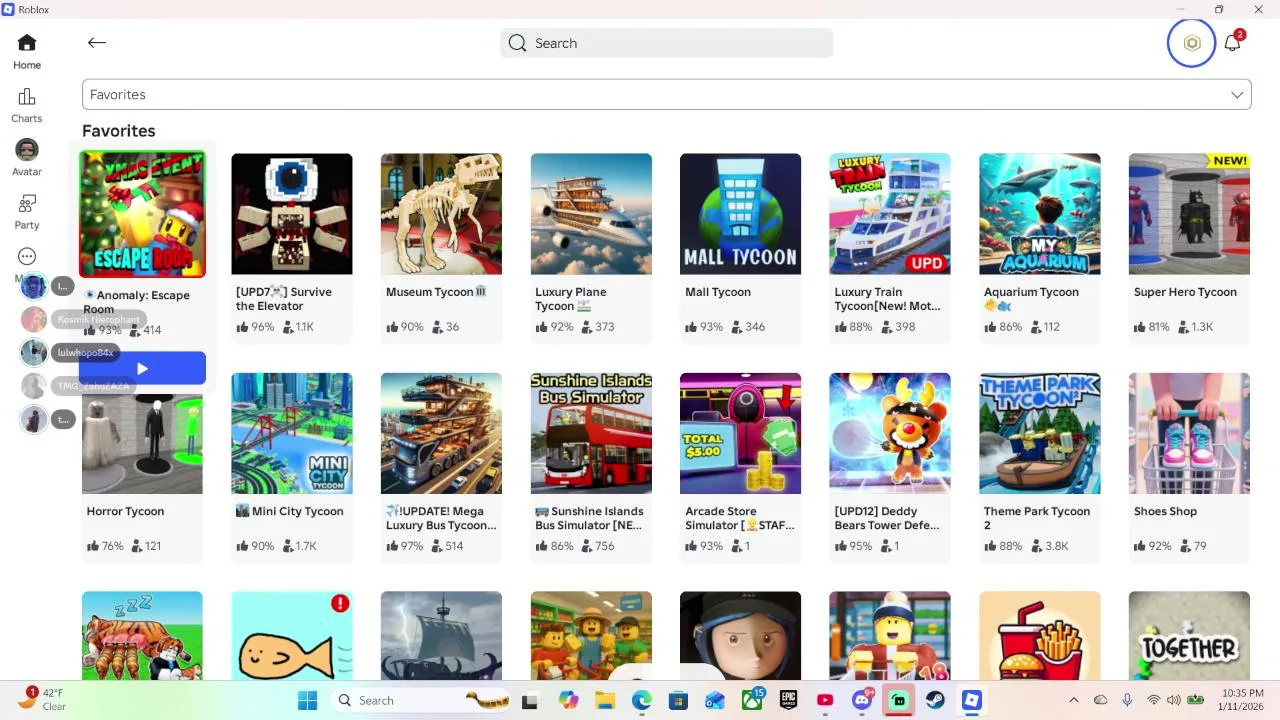Open the burger and fries game thumbnail
The height and width of the screenshot is (720, 1280).
1040,636
